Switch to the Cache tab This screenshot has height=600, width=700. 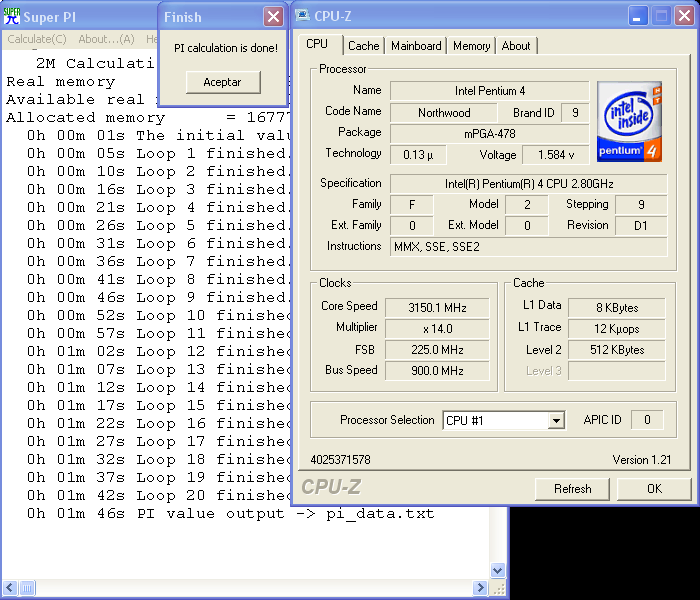(x=363, y=46)
